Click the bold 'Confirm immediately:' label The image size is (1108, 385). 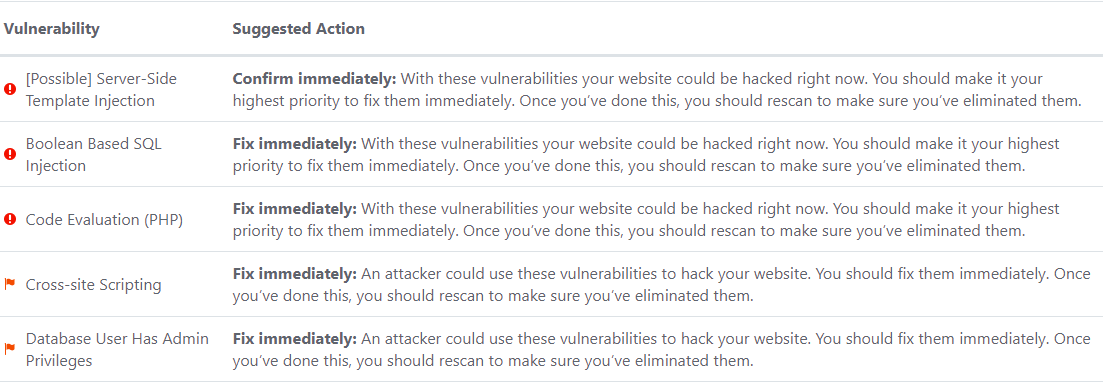pos(314,78)
